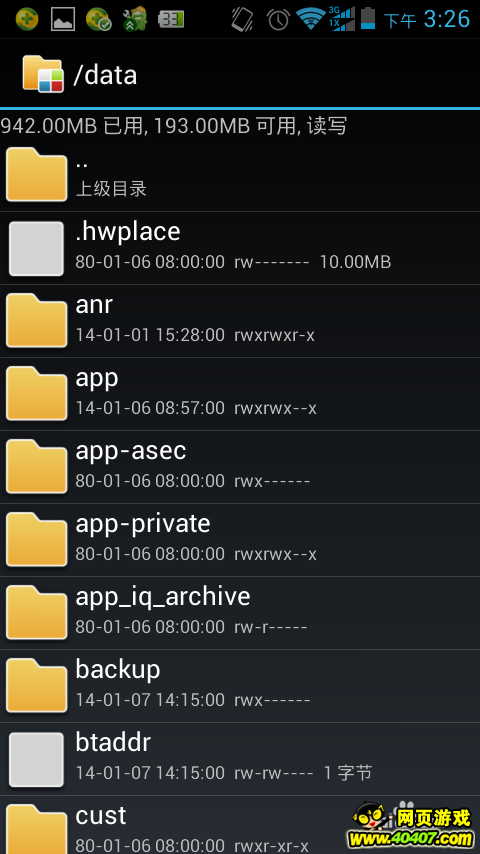Image resolution: width=480 pixels, height=854 pixels.
Task: Tap the file manager app icon
Action: [42, 74]
